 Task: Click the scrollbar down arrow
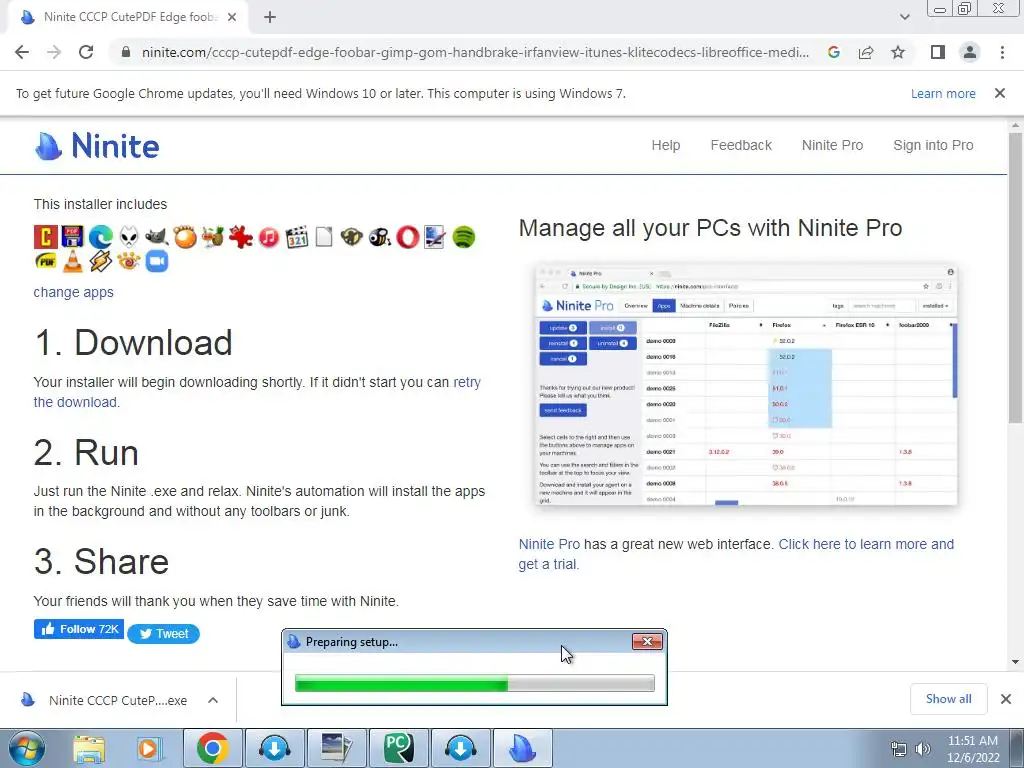coord(1015,662)
